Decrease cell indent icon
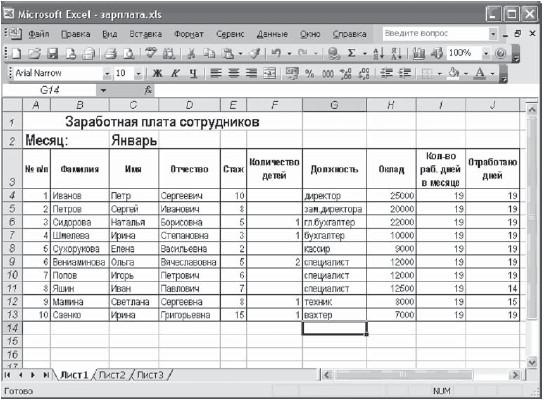This screenshot has height=400, width=544. click(x=386, y=73)
